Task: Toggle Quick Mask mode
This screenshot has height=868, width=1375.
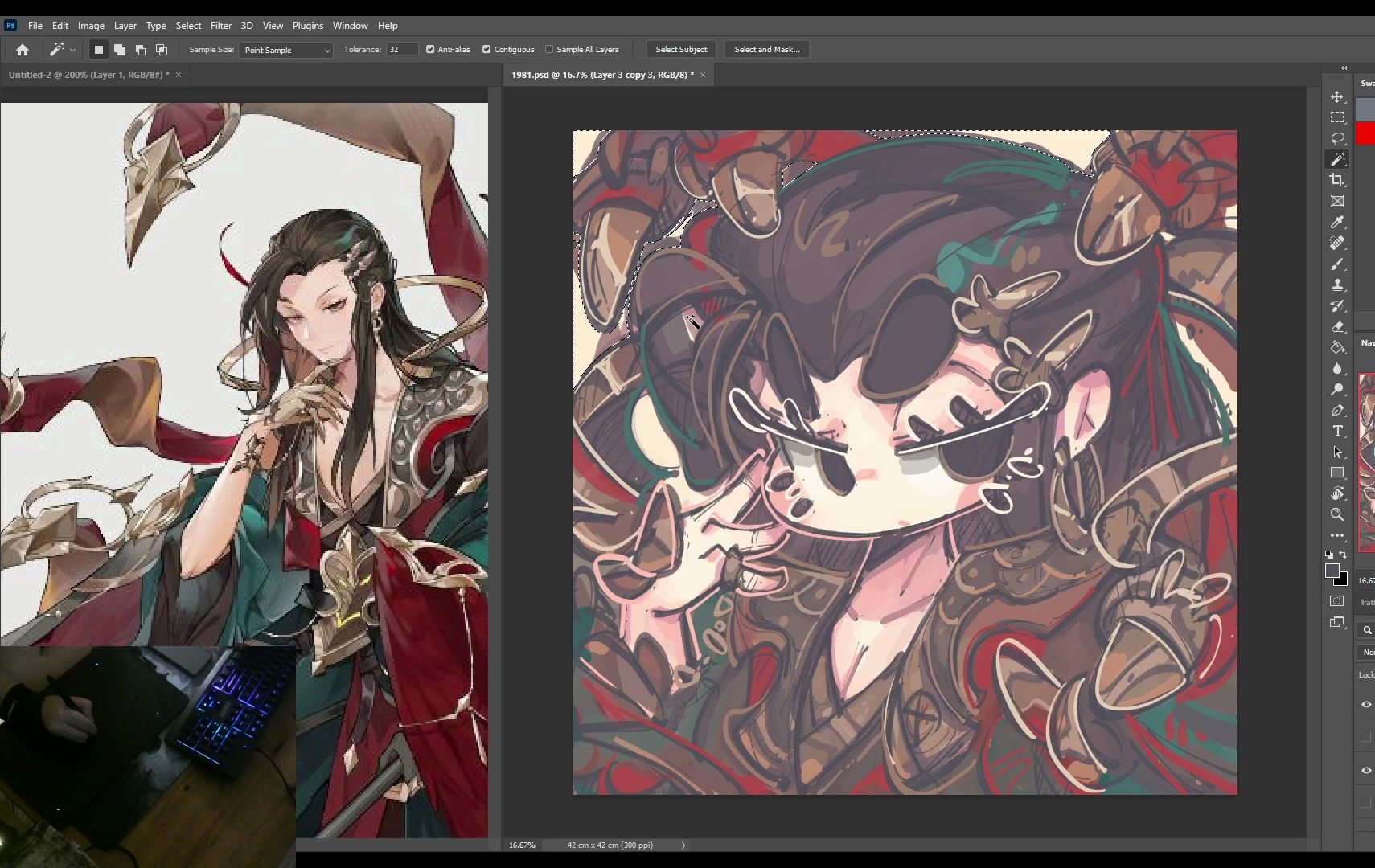Action: [x=1337, y=601]
